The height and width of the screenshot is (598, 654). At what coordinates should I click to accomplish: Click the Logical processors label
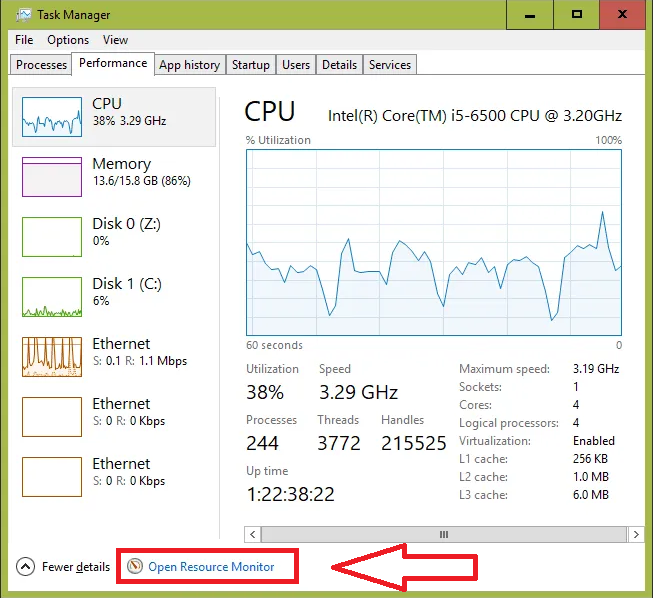509,423
